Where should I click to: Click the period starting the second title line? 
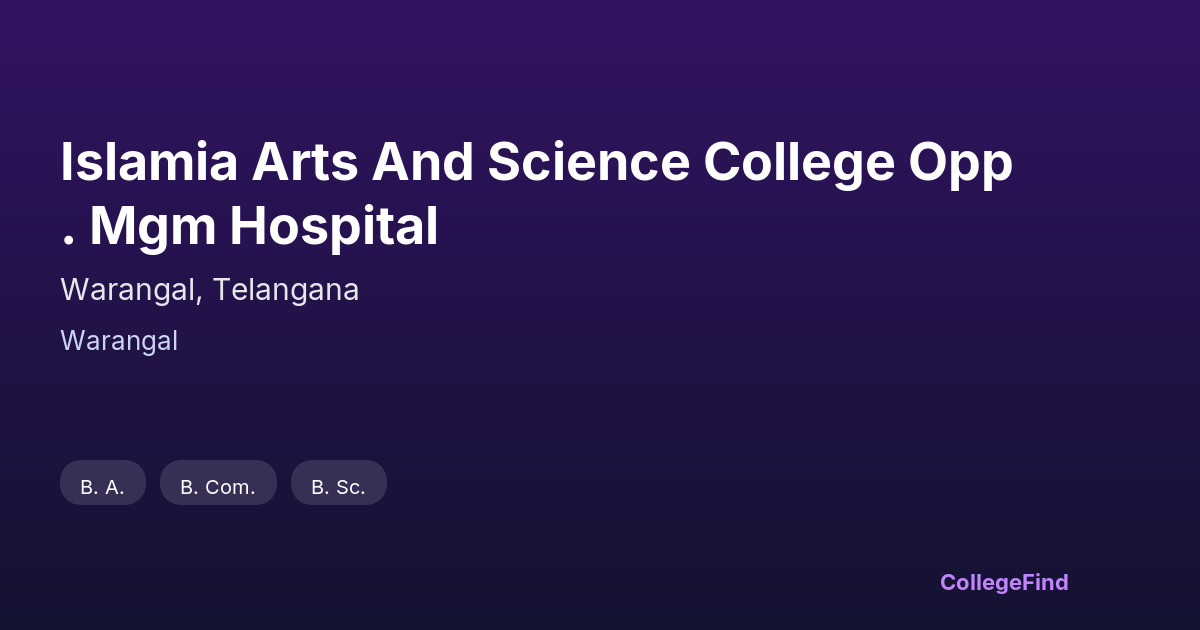68,241
